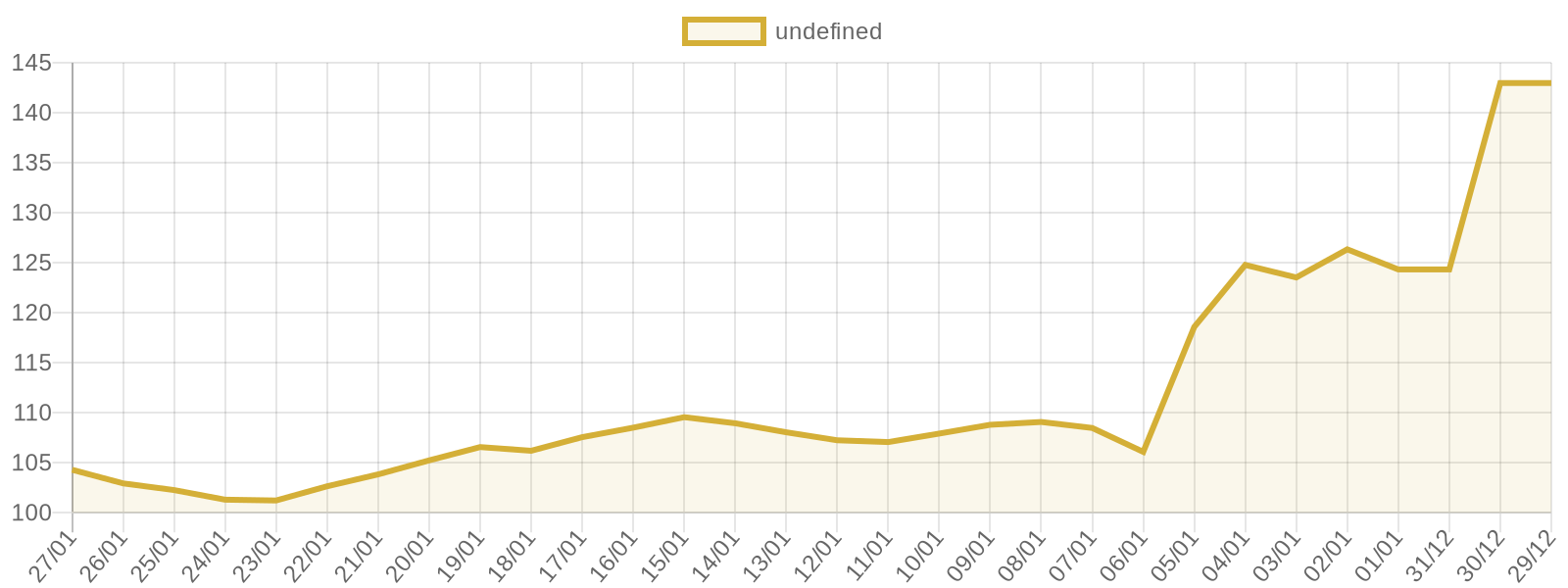Screen dimensions: 1568x588
Task: Select the data point at 21/01
Action: click(378, 474)
